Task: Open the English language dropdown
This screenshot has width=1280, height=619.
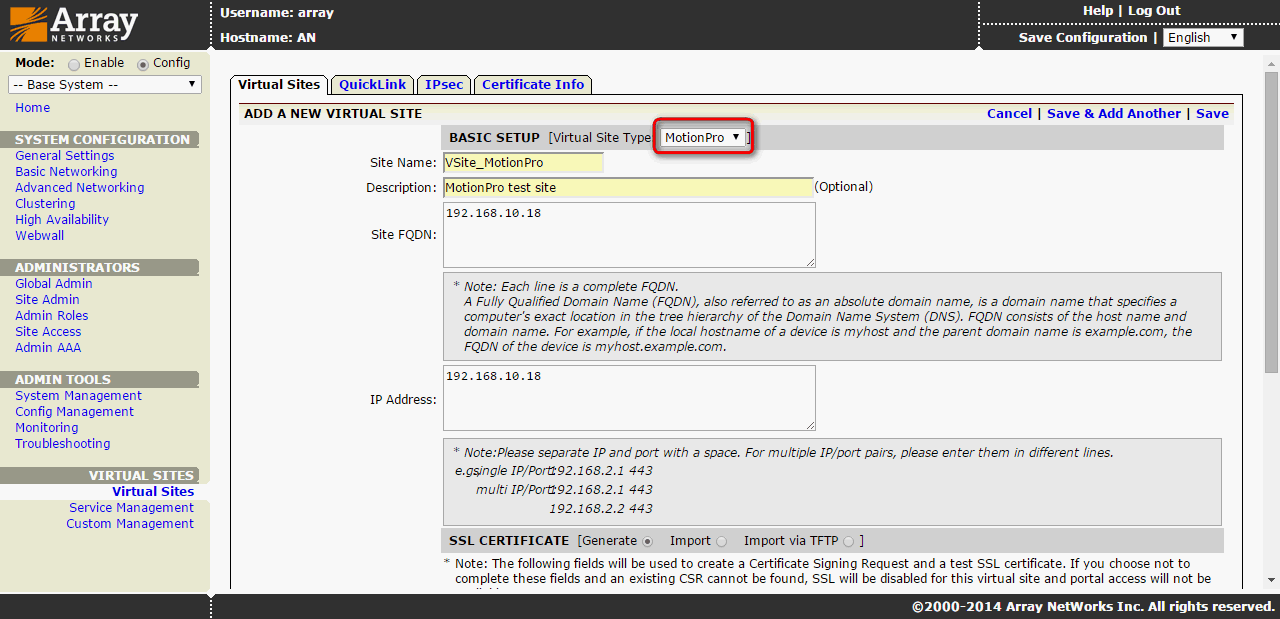Action: coord(1203,38)
